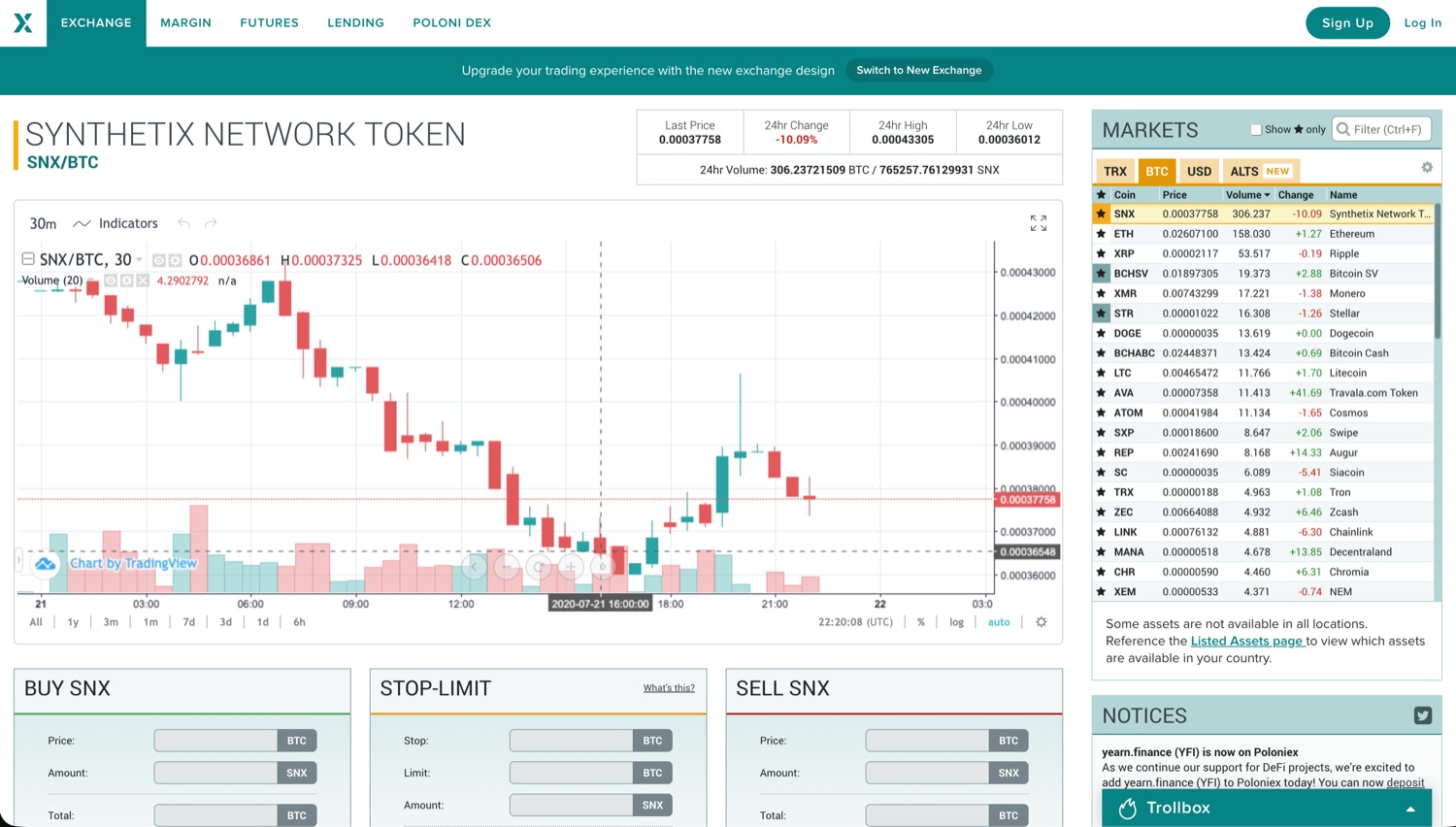Viewport: 1456px width, 827px height.
Task: Click TradingView cloud logo on chart
Action: (45, 564)
